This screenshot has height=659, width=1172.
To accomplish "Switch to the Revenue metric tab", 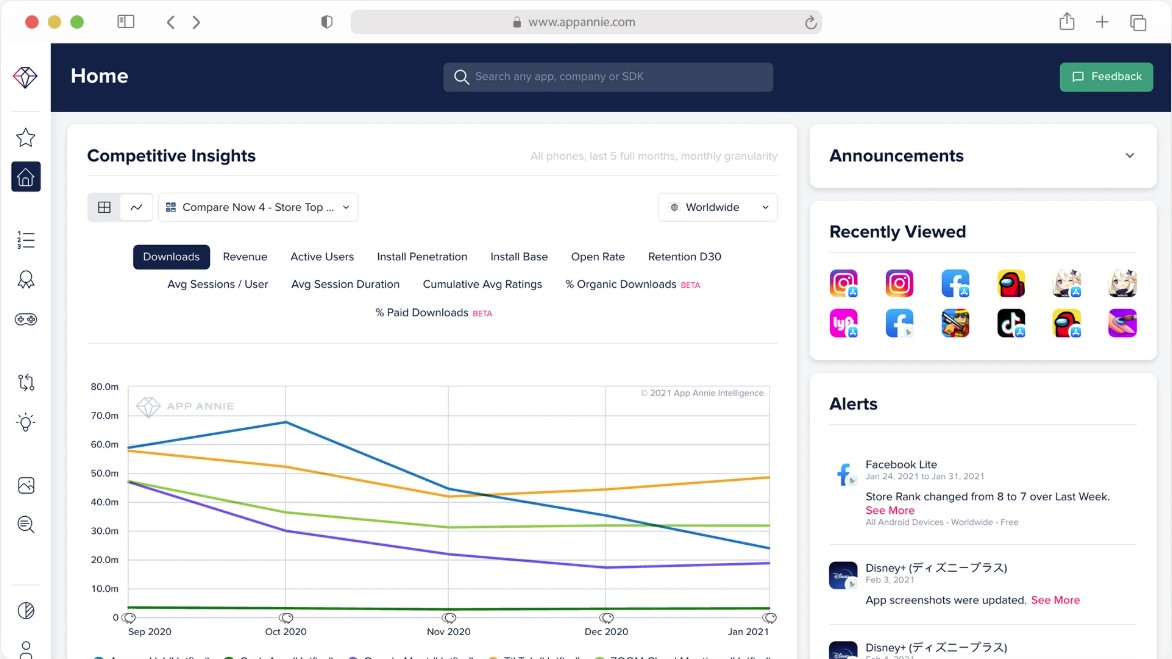I will pyautogui.click(x=245, y=256).
